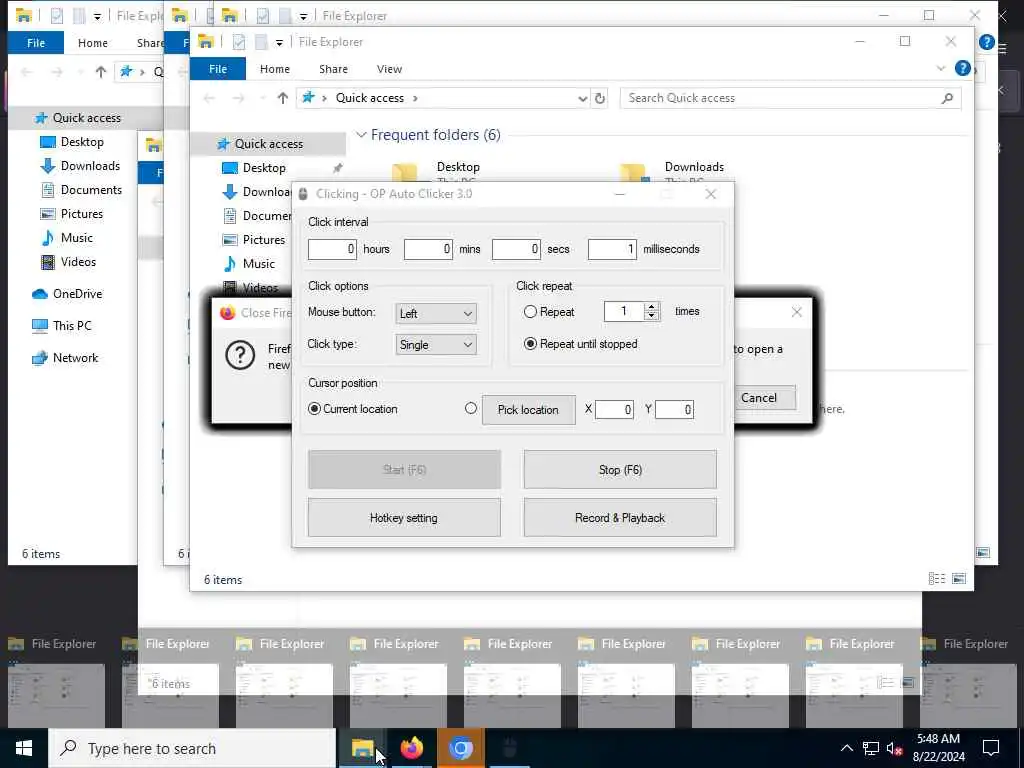Increase repeat times with the spinner arrows
The image size is (1024, 768).
tap(651, 307)
